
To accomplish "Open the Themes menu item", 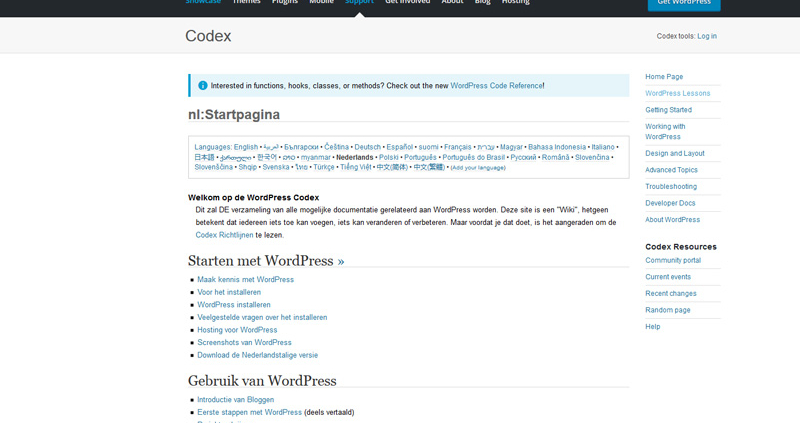I will point(246,2).
